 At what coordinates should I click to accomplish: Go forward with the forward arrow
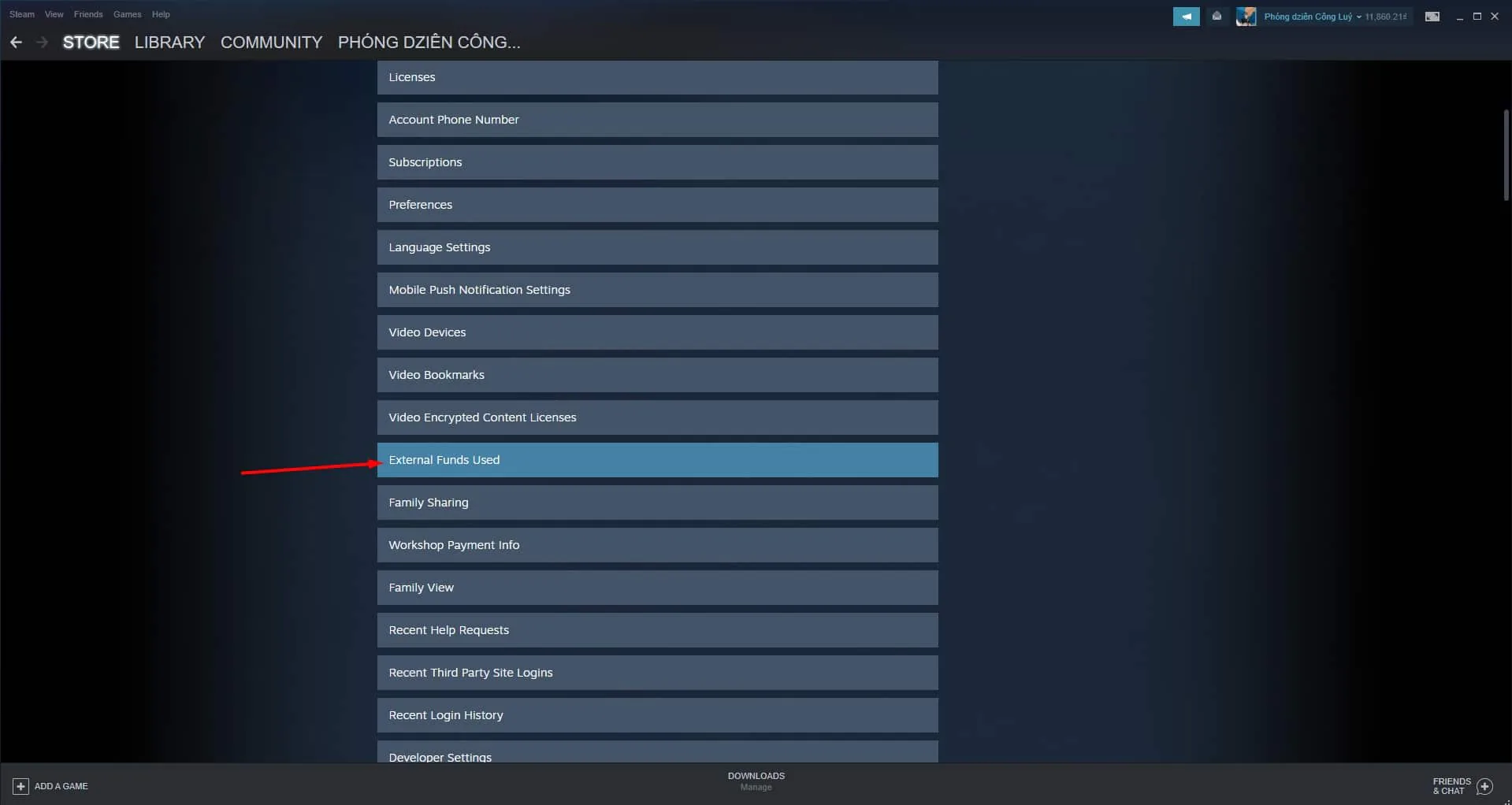click(x=43, y=43)
